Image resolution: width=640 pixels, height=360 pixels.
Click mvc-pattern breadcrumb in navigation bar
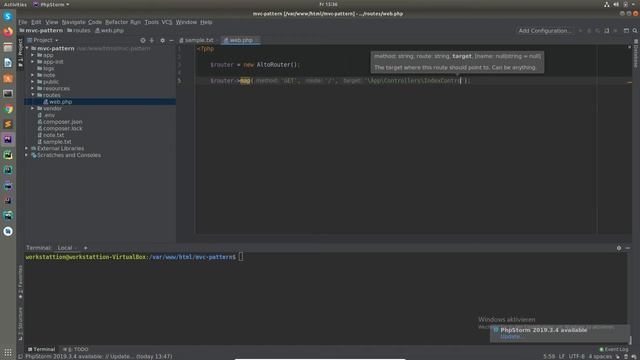(x=41, y=31)
